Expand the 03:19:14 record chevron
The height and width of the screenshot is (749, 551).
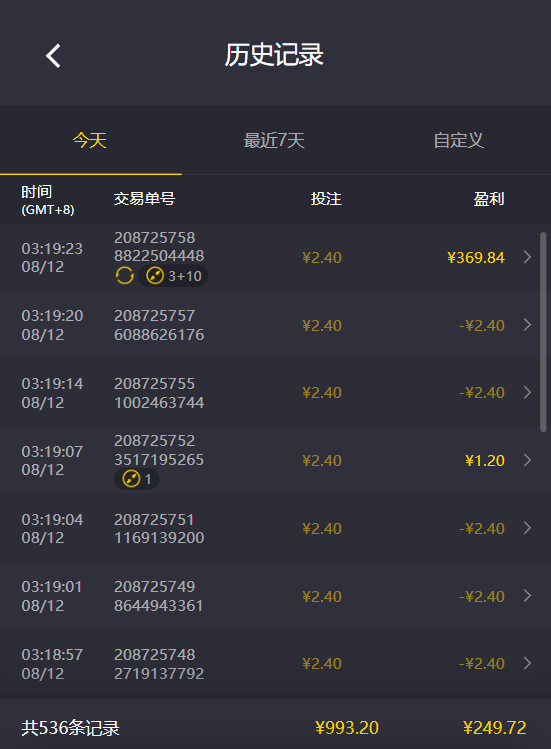point(527,392)
